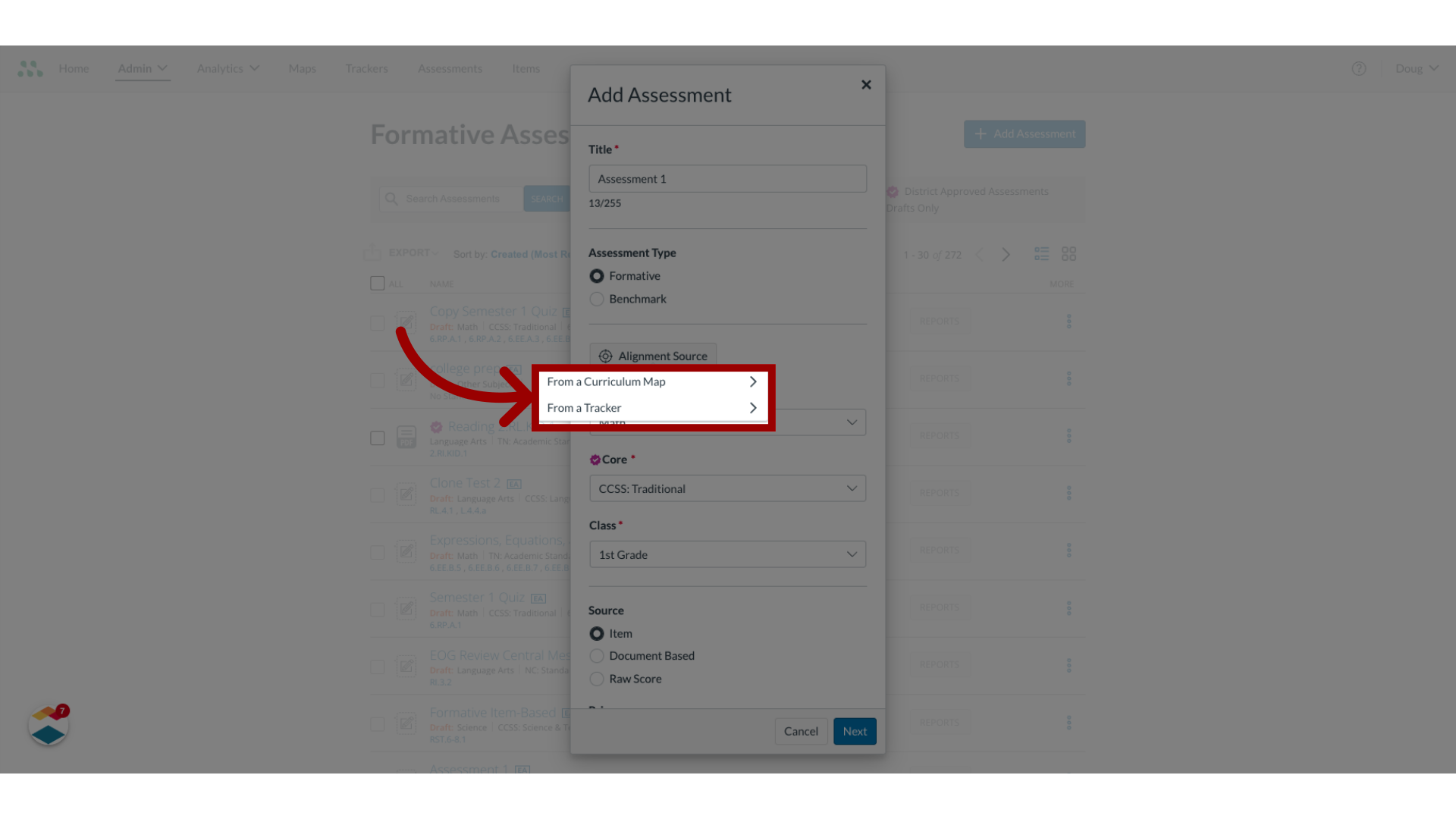This screenshot has height=819, width=1456.
Task: Click the Next button to proceed
Action: click(855, 731)
